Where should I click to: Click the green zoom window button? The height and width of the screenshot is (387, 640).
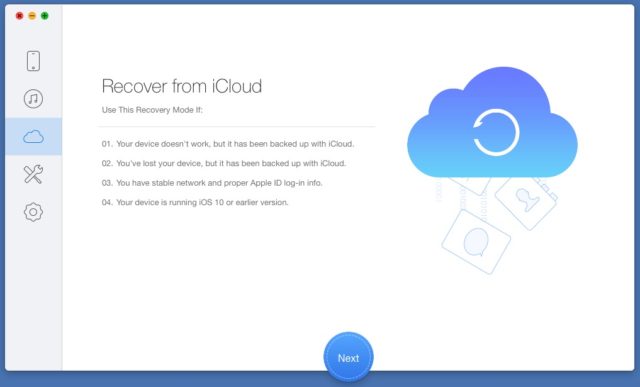(44, 16)
